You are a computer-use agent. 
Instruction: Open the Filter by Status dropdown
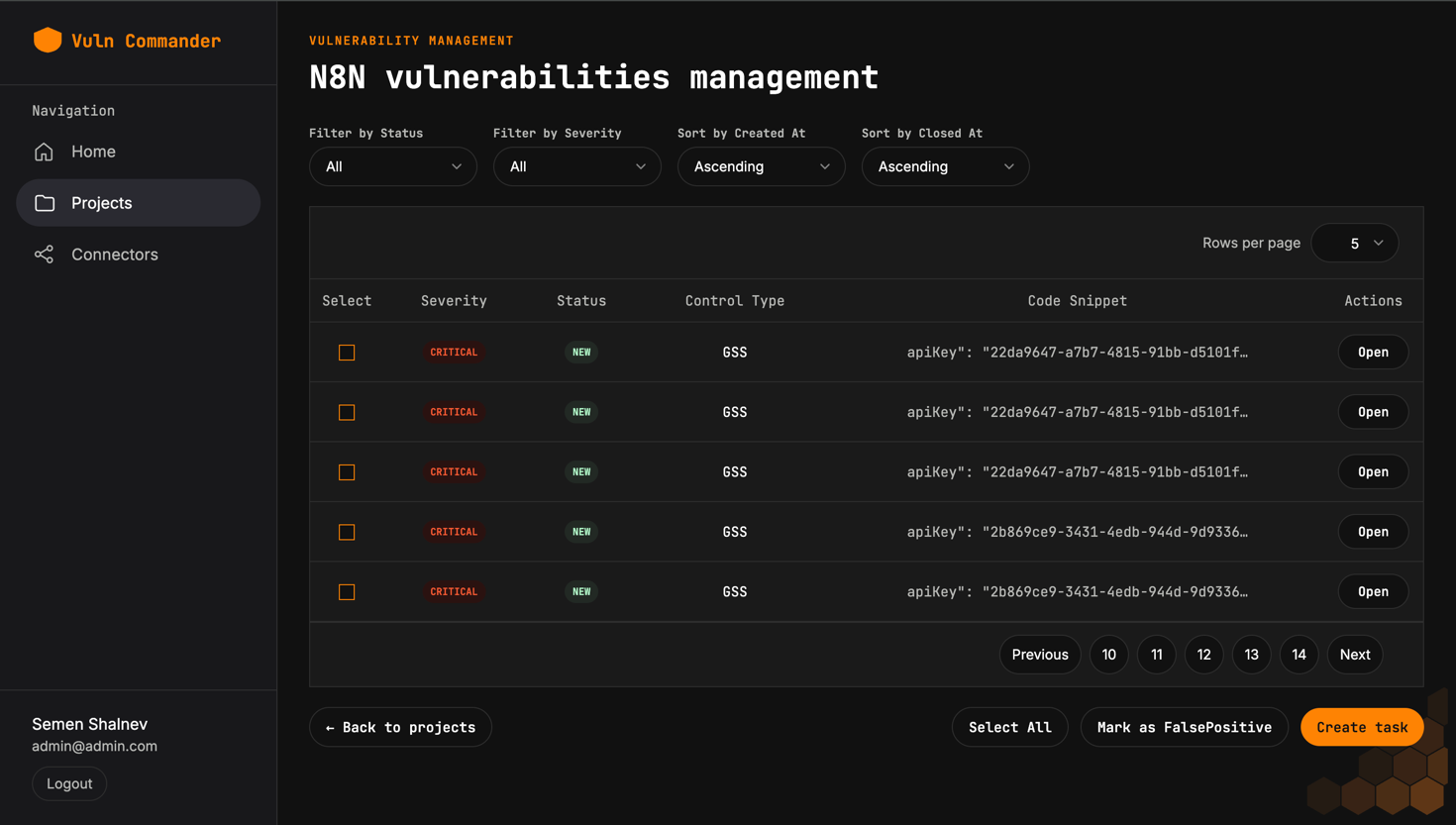coord(393,166)
